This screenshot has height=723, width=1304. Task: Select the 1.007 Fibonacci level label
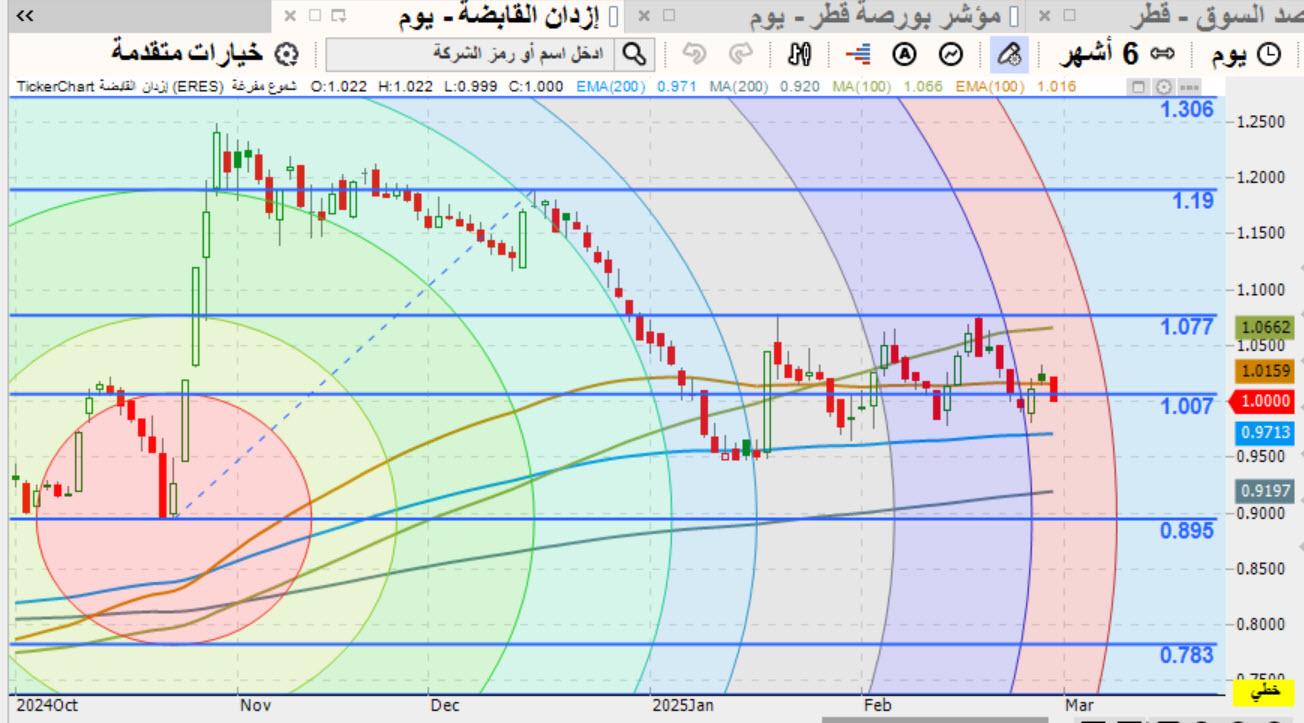tap(1187, 405)
